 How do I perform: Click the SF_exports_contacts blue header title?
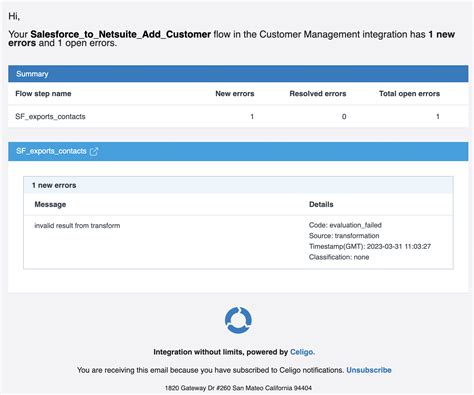pos(51,151)
